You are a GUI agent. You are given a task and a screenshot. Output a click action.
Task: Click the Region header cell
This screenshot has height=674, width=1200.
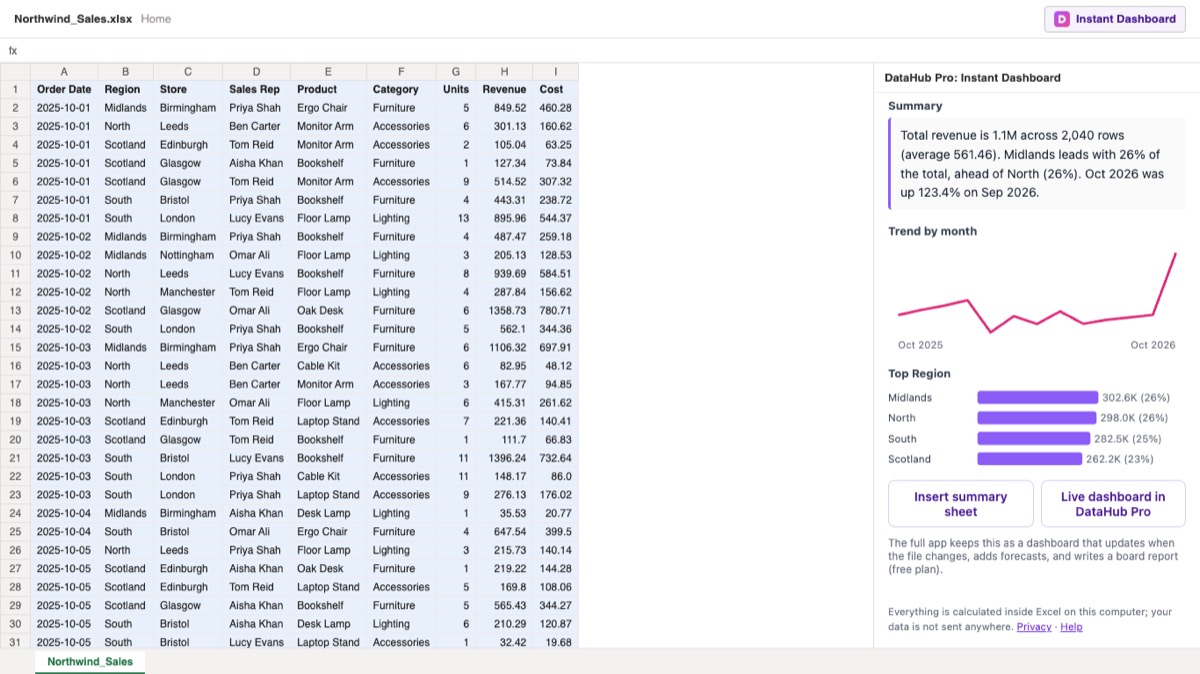pyautogui.click(x=125, y=89)
